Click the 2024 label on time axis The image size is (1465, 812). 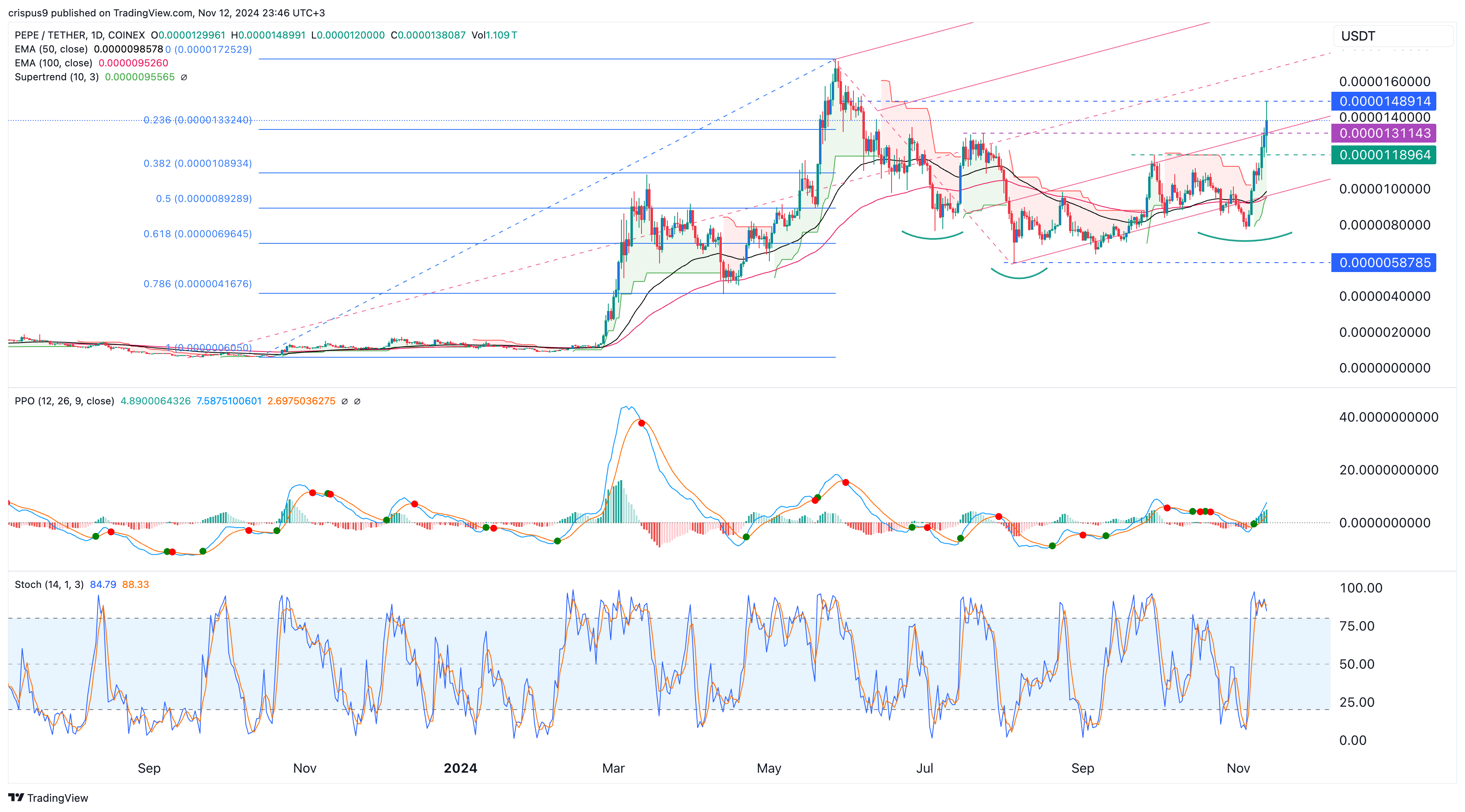[x=460, y=768]
